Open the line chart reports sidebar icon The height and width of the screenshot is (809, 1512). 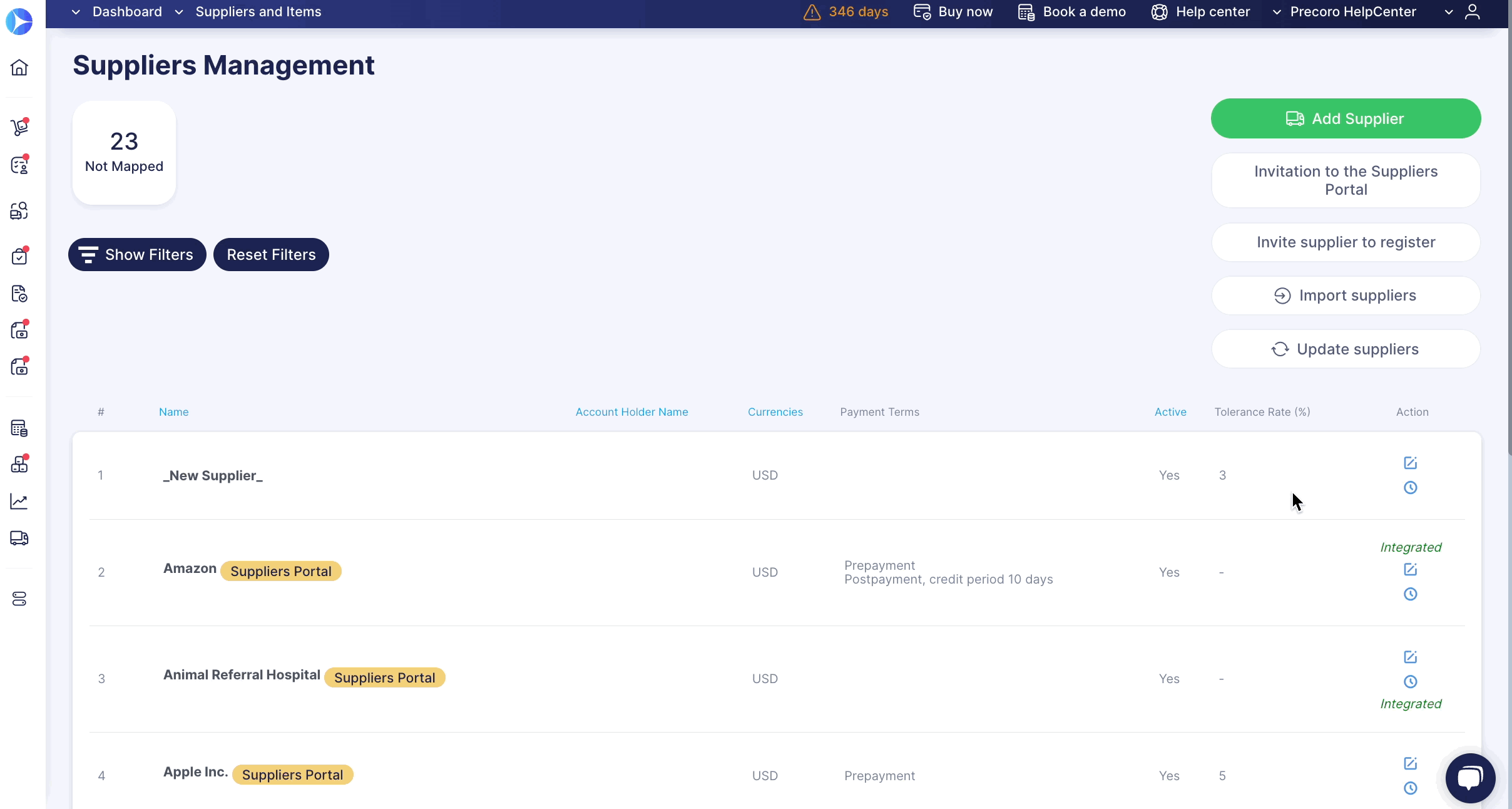[19, 502]
